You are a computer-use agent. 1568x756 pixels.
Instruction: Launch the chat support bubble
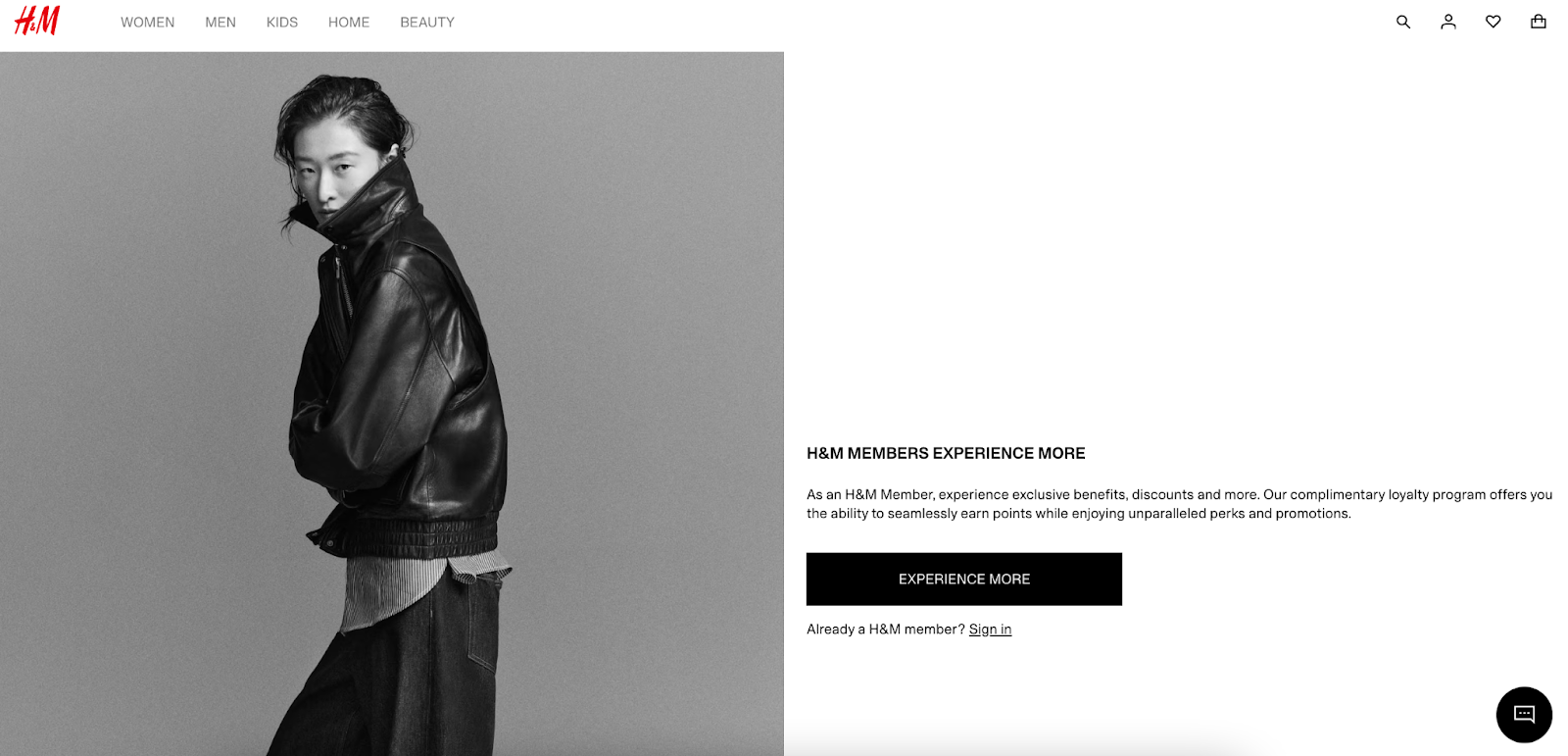coord(1524,714)
